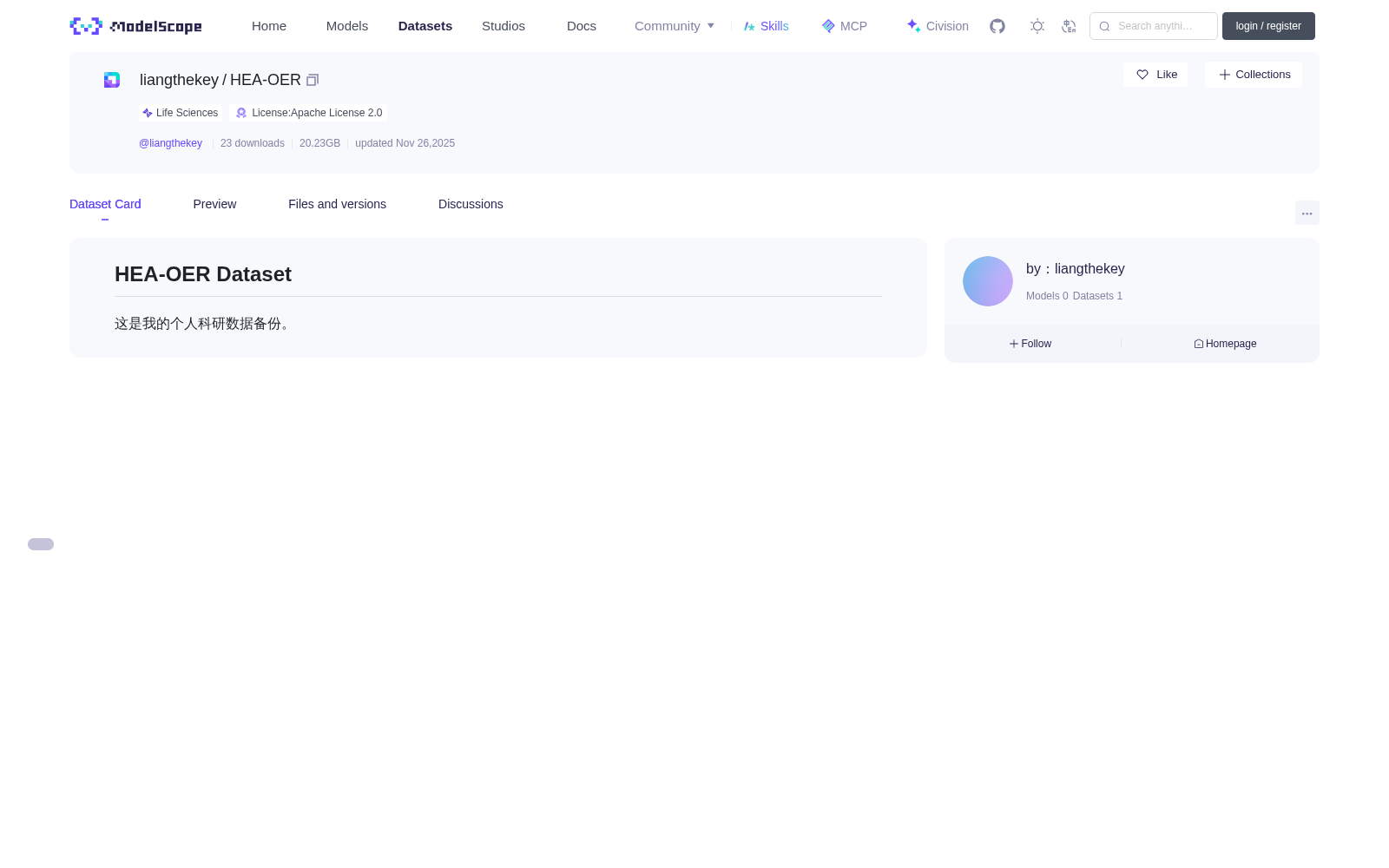Click the License: Apache License 2.0 tag
This screenshot has width=1389, height=868.
click(309, 113)
